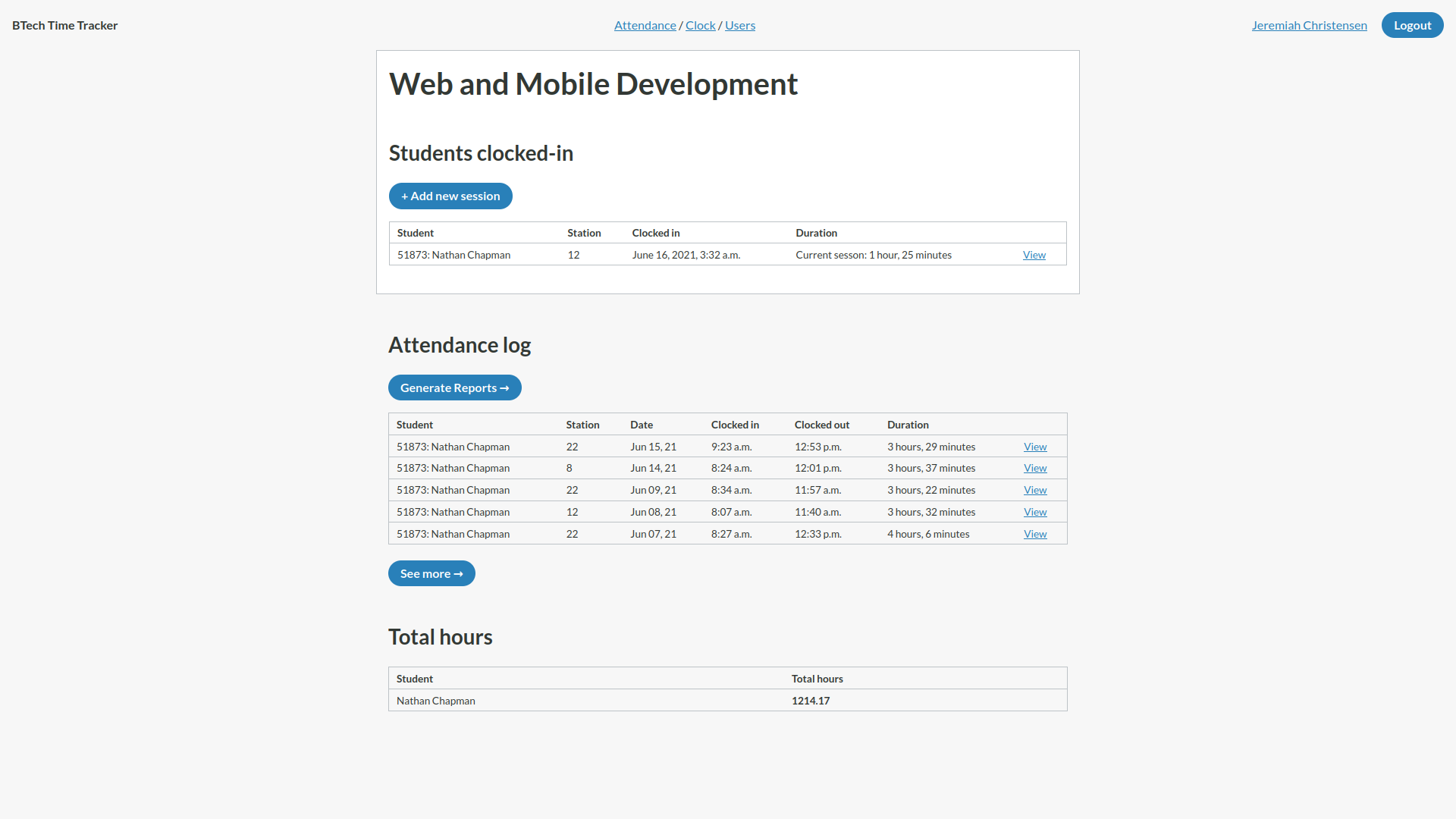Open the Users nav link
The width and height of the screenshot is (1456, 819).
pyautogui.click(x=739, y=25)
